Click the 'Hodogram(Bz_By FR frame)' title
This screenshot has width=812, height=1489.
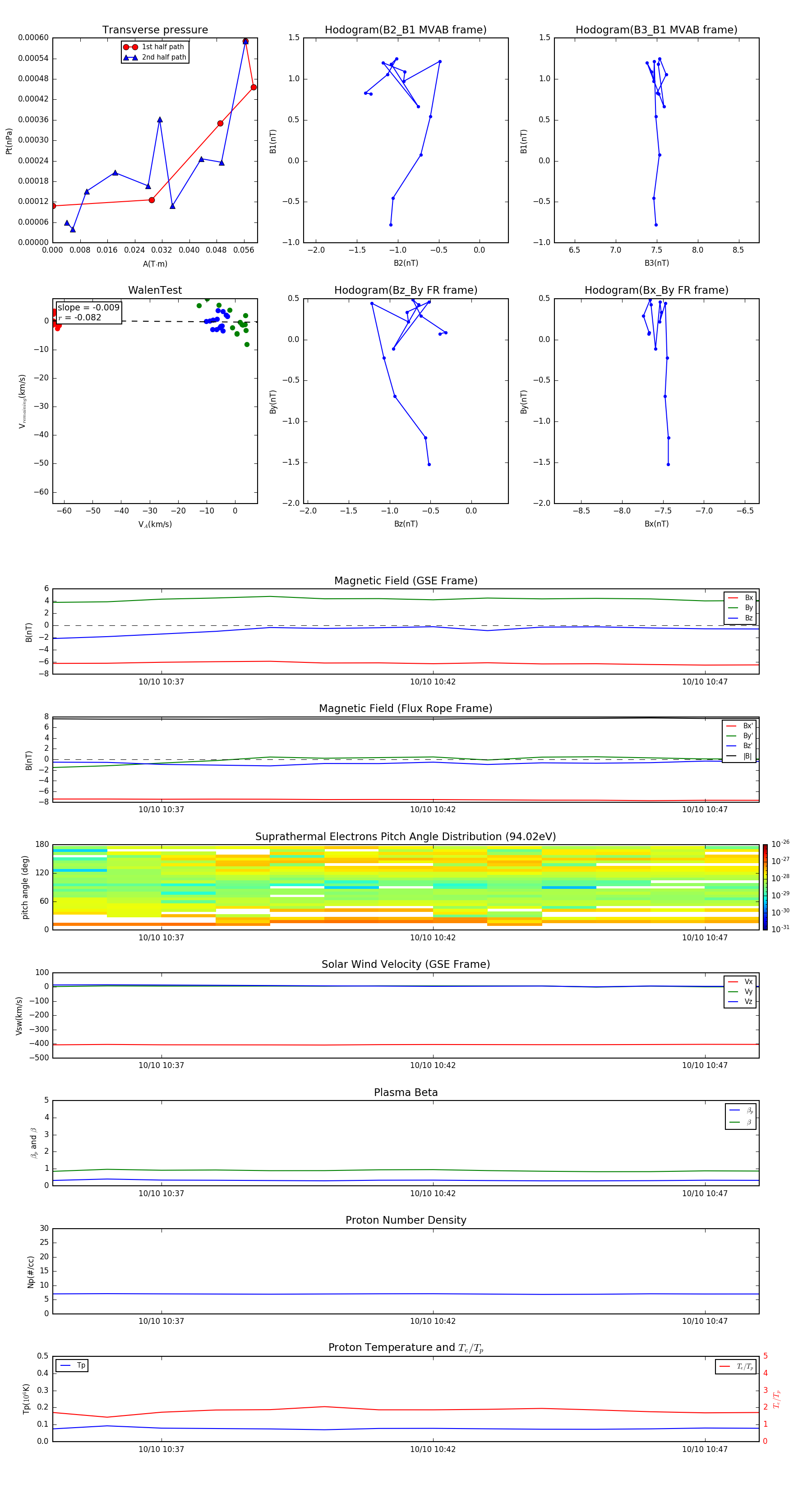(x=406, y=290)
